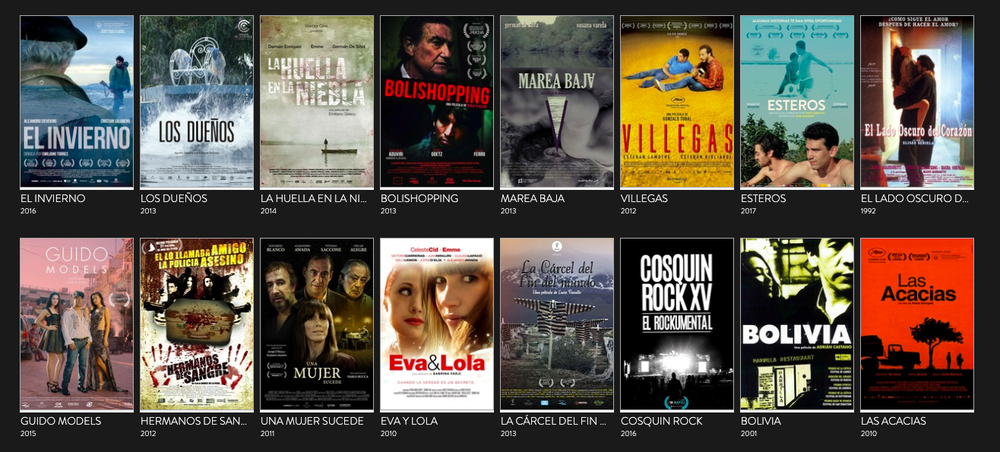Screen dimensions: 1000x452
Task: Open the El Invierno movie poster
Action: pos(77,102)
